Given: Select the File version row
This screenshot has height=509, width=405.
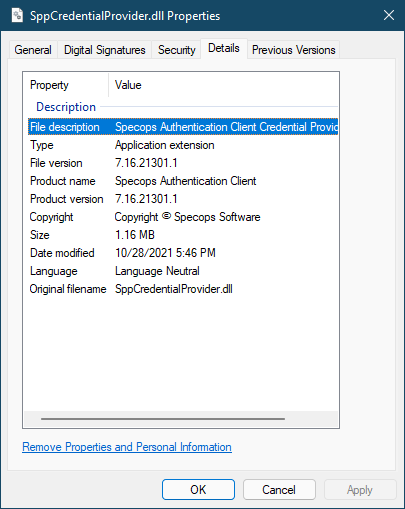Looking at the screenshot, I should [x=183, y=163].
